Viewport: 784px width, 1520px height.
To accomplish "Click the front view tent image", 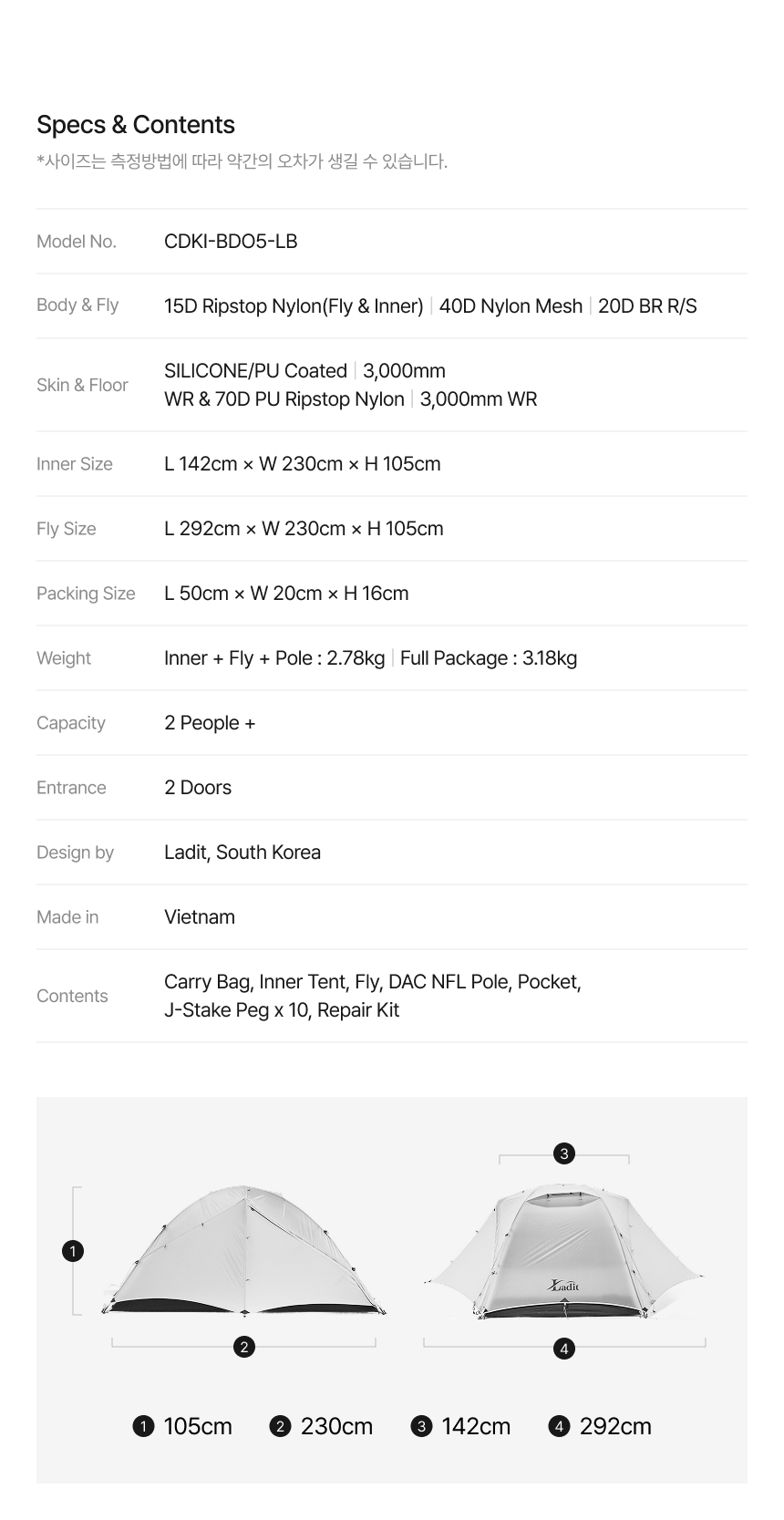I will [x=564, y=1251].
